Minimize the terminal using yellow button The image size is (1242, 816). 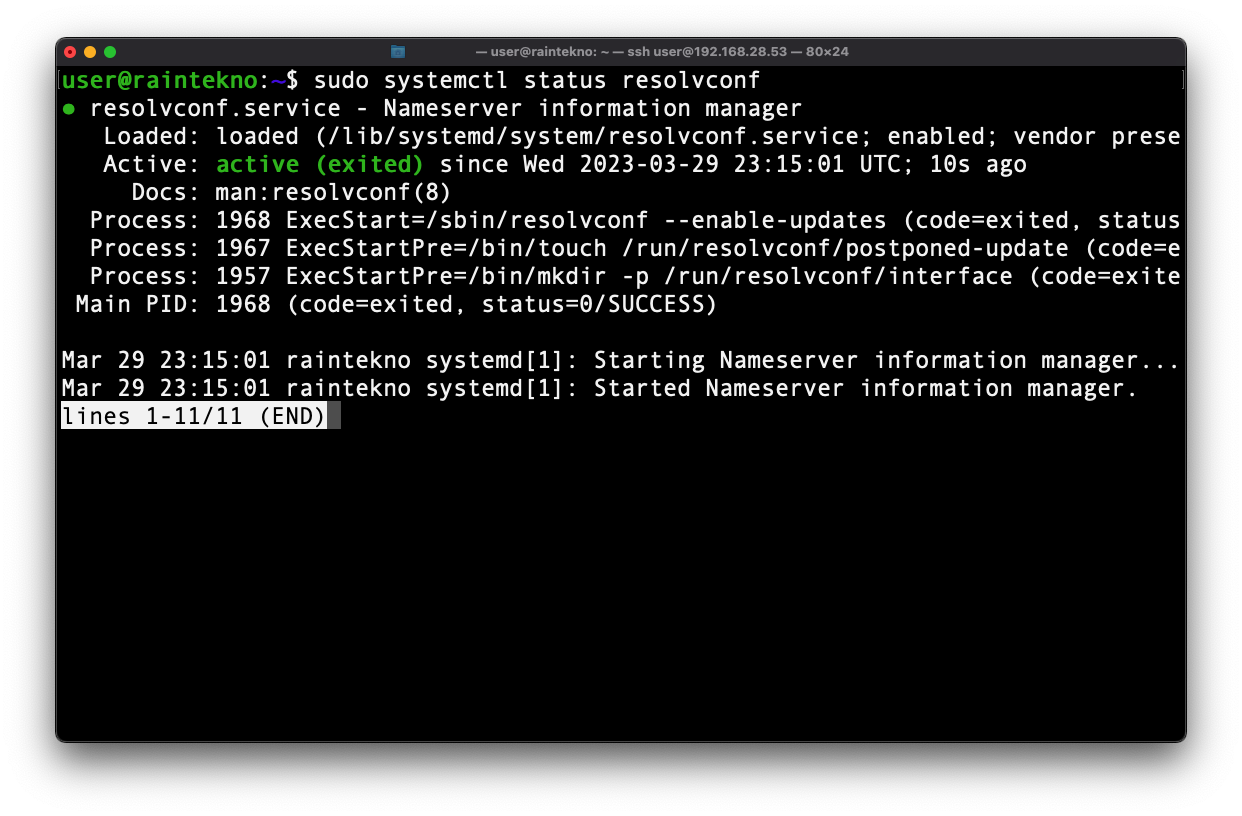pyautogui.click(x=90, y=51)
